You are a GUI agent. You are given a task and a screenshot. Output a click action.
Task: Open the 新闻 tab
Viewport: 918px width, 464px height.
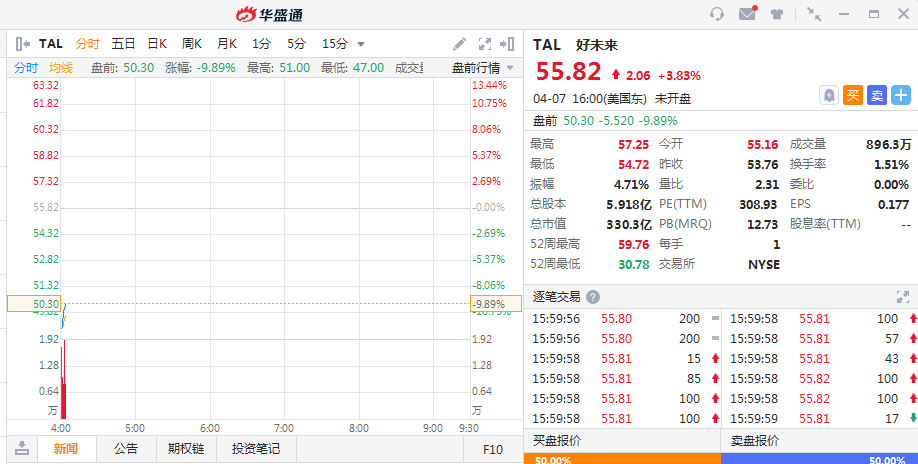tap(66, 449)
